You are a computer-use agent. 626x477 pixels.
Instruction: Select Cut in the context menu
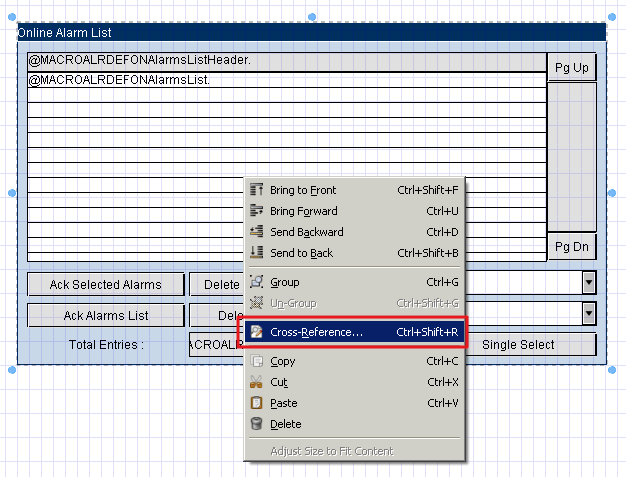point(354,382)
